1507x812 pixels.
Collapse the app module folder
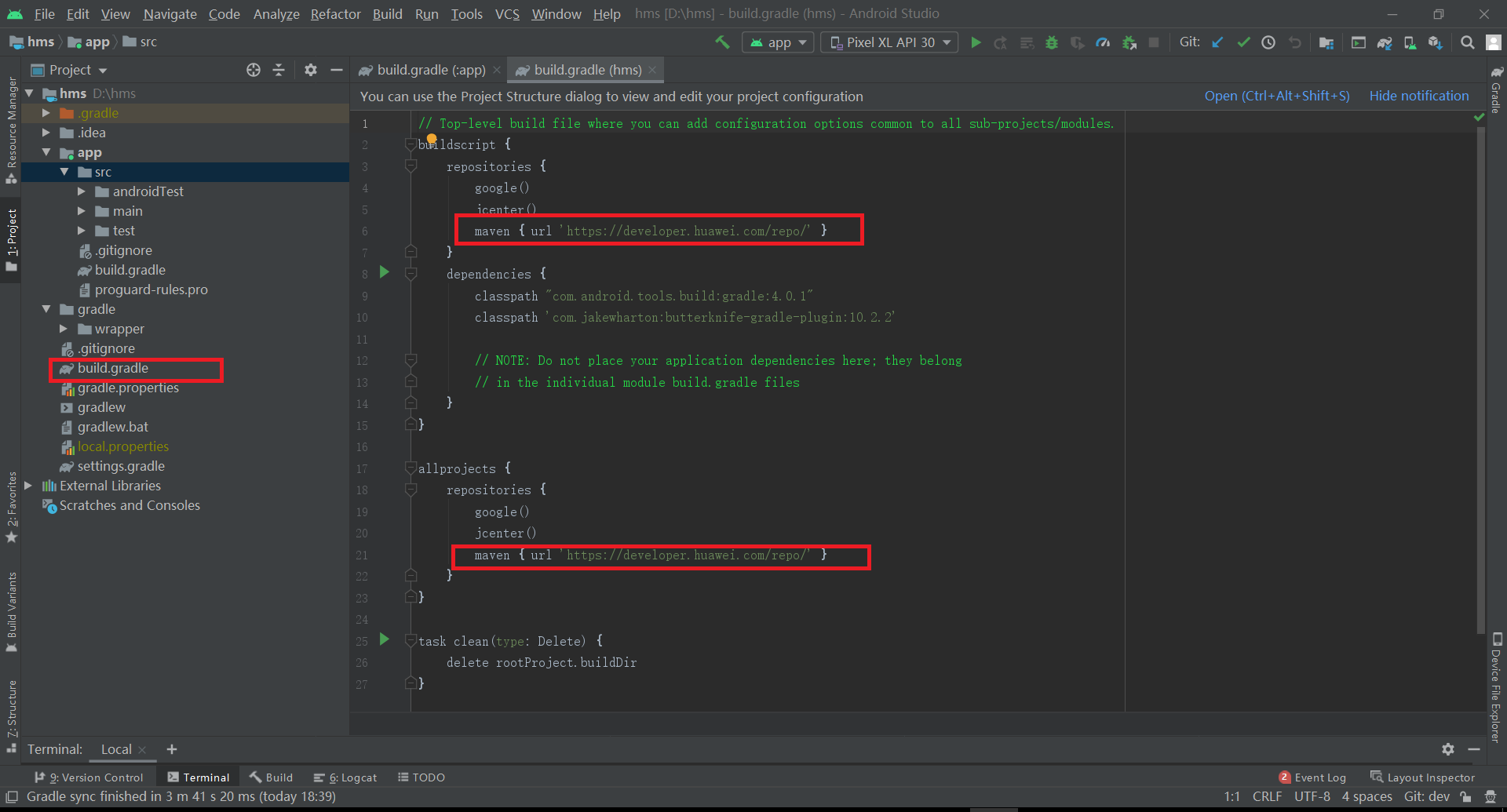[46, 152]
